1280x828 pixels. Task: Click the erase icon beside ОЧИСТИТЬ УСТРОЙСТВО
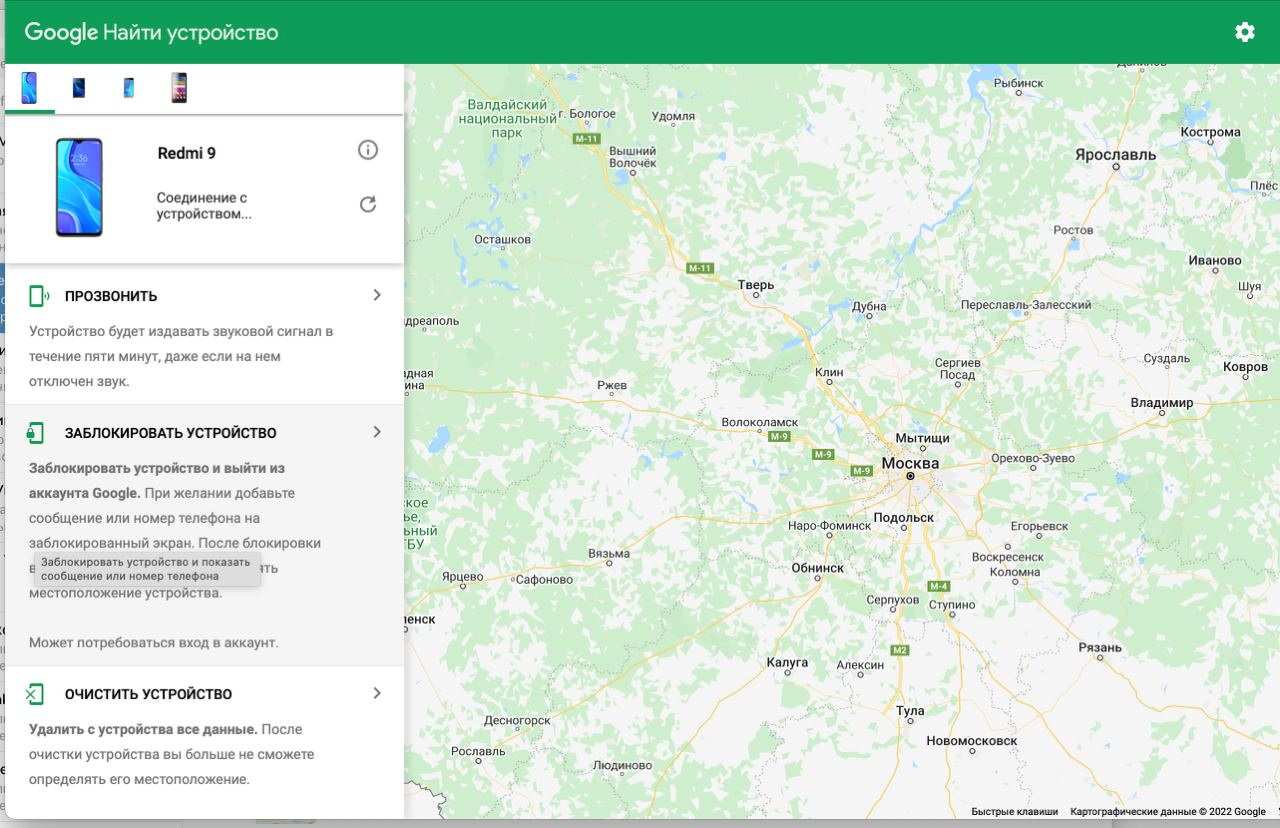click(36, 694)
